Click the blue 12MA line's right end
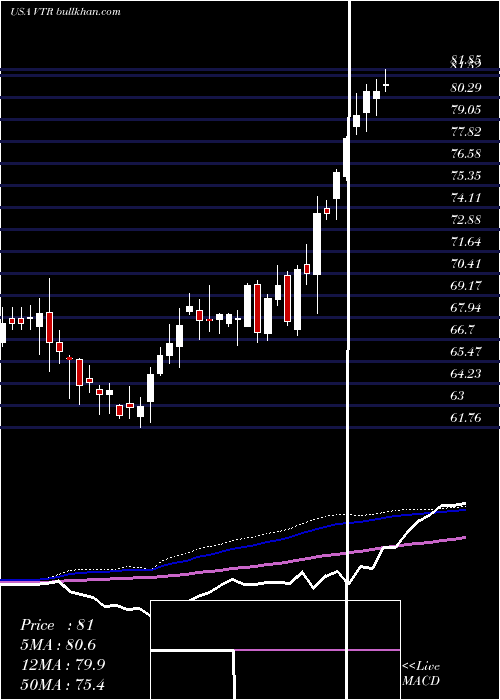 [x=464, y=509]
